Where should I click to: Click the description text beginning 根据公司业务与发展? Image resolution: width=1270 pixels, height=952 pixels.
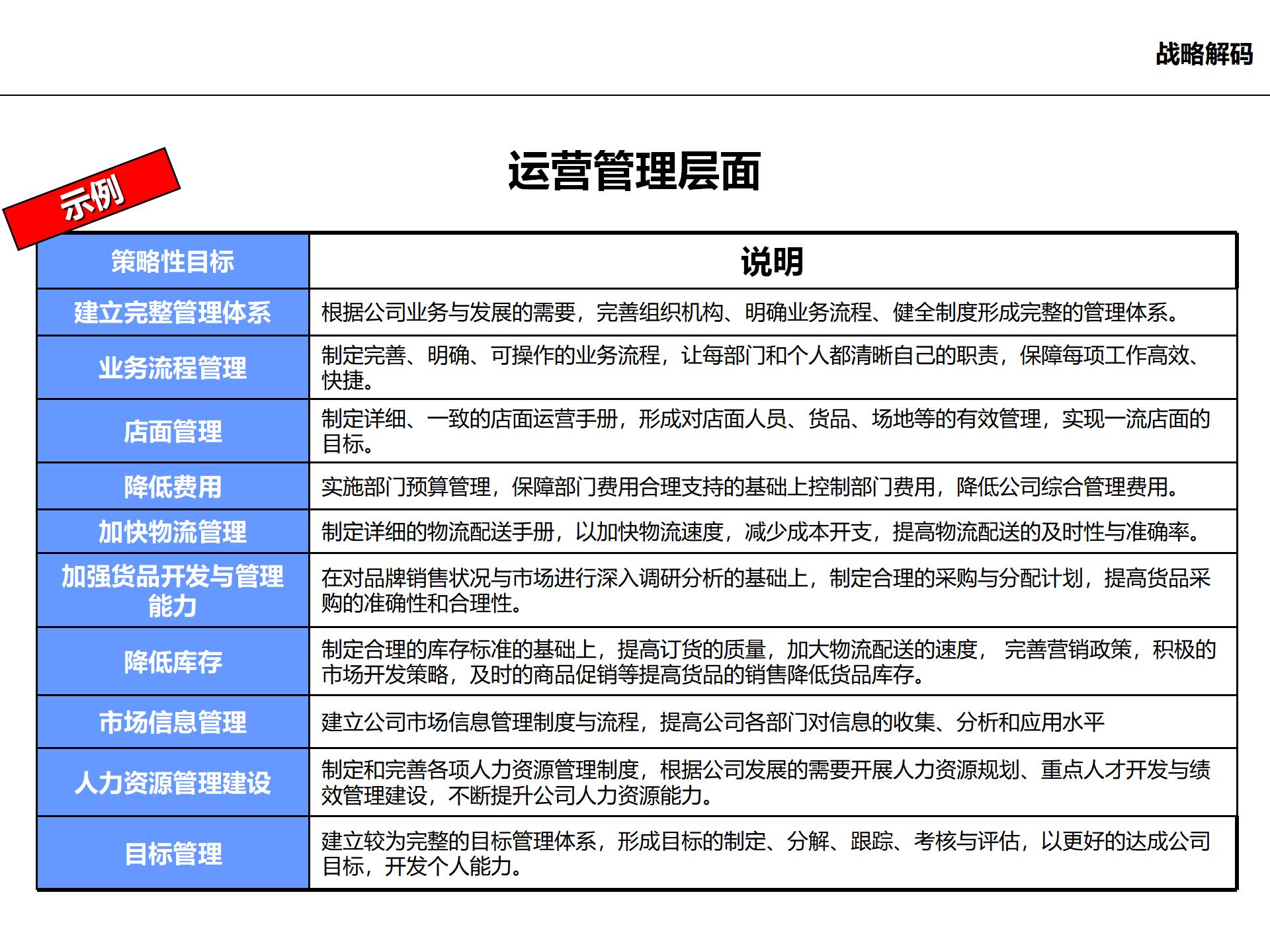tap(750, 312)
